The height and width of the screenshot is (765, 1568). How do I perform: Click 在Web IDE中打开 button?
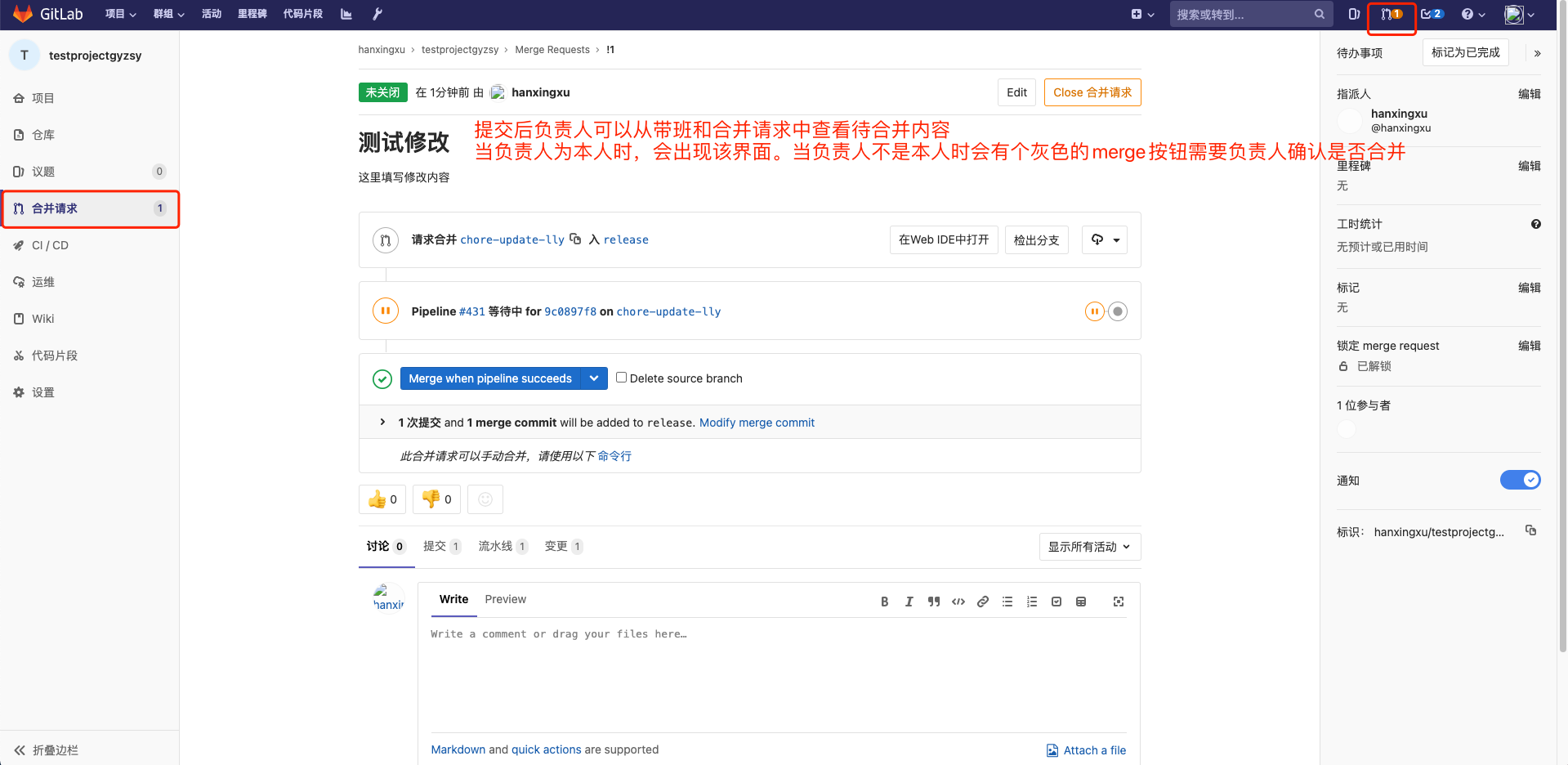click(x=944, y=239)
